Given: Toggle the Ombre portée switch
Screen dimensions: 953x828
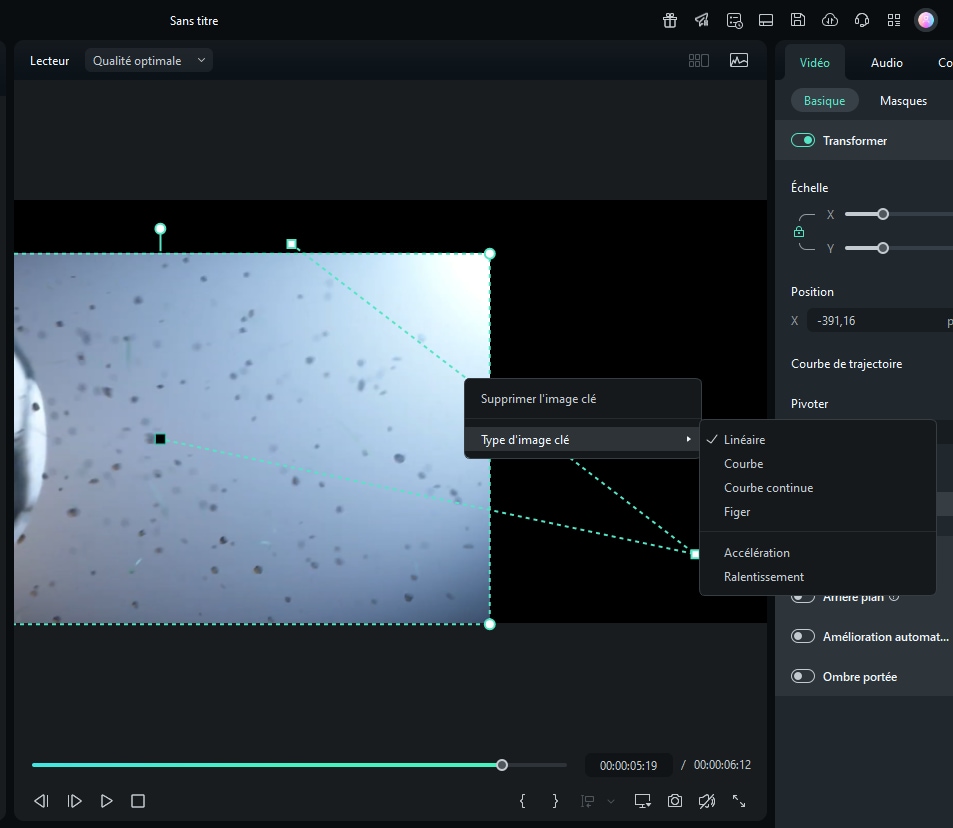Looking at the screenshot, I should pos(803,677).
